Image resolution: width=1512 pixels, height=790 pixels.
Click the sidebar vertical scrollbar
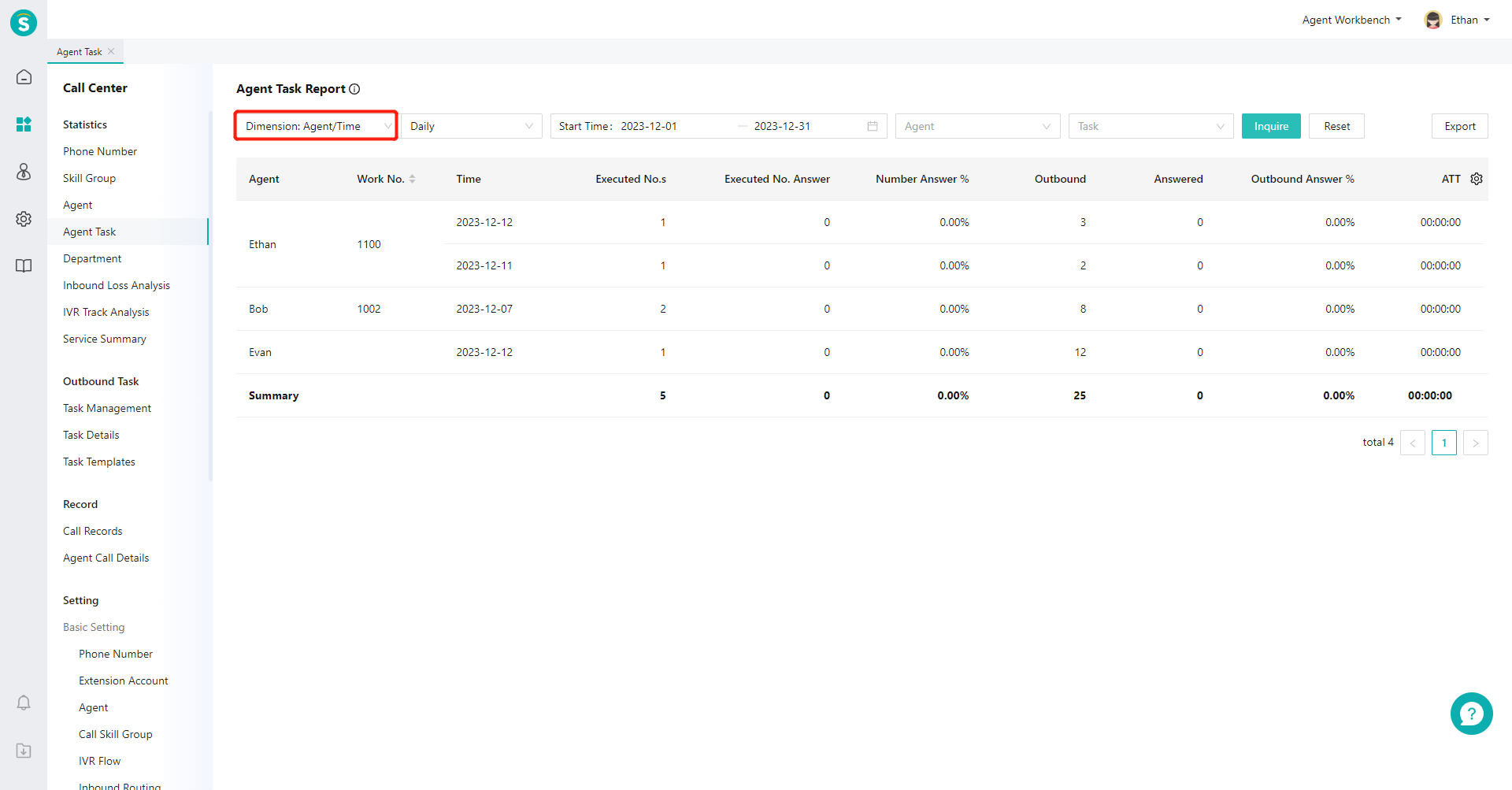(210, 295)
